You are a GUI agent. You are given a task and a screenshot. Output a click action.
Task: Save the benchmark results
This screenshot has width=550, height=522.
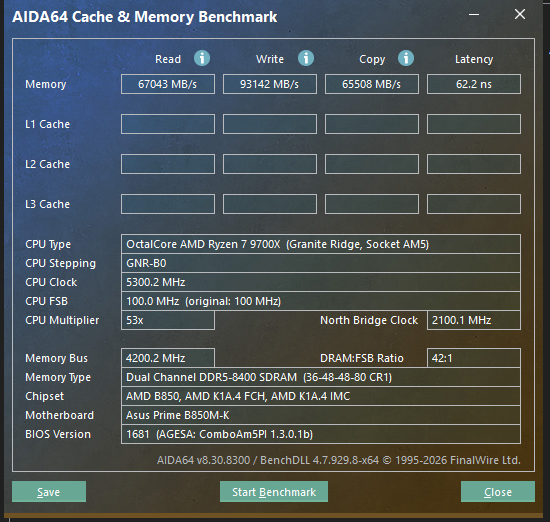49,492
